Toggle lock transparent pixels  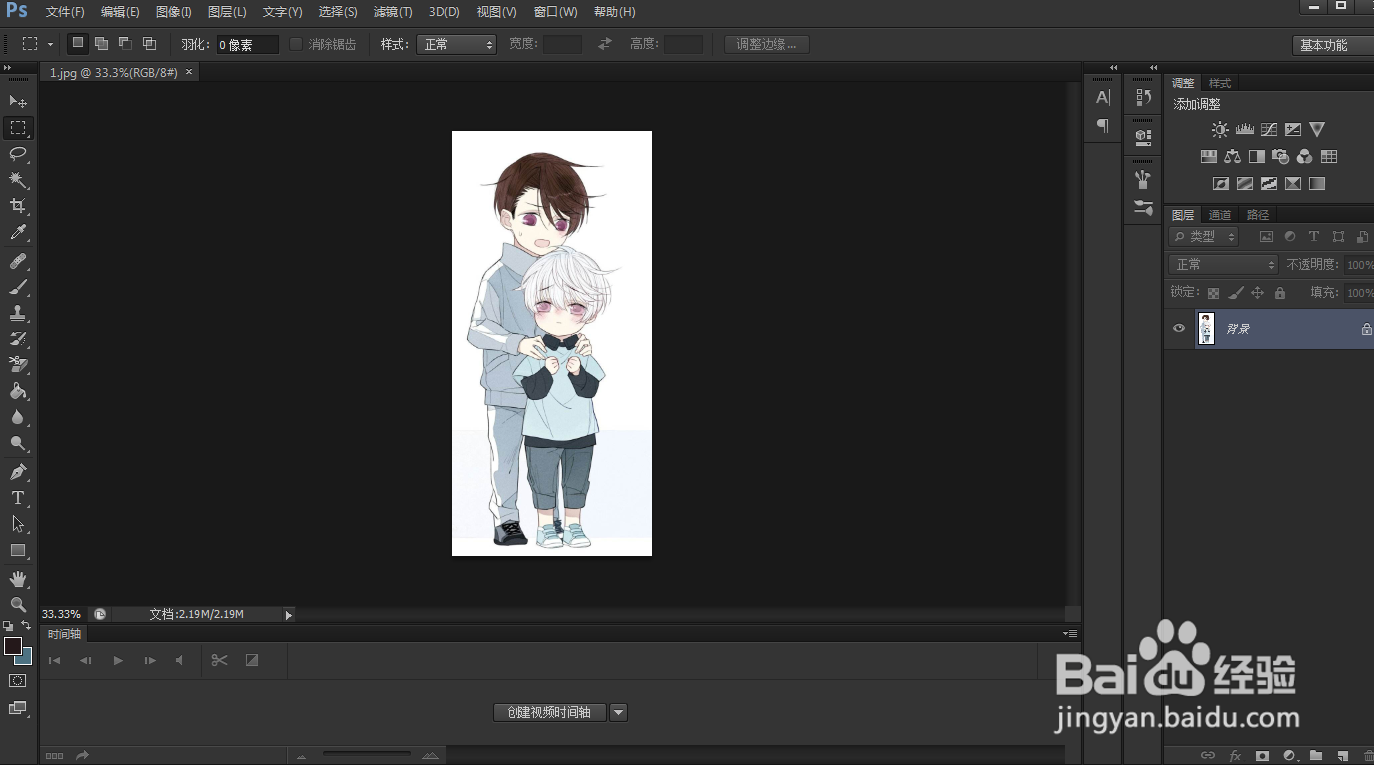pos(1213,293)
